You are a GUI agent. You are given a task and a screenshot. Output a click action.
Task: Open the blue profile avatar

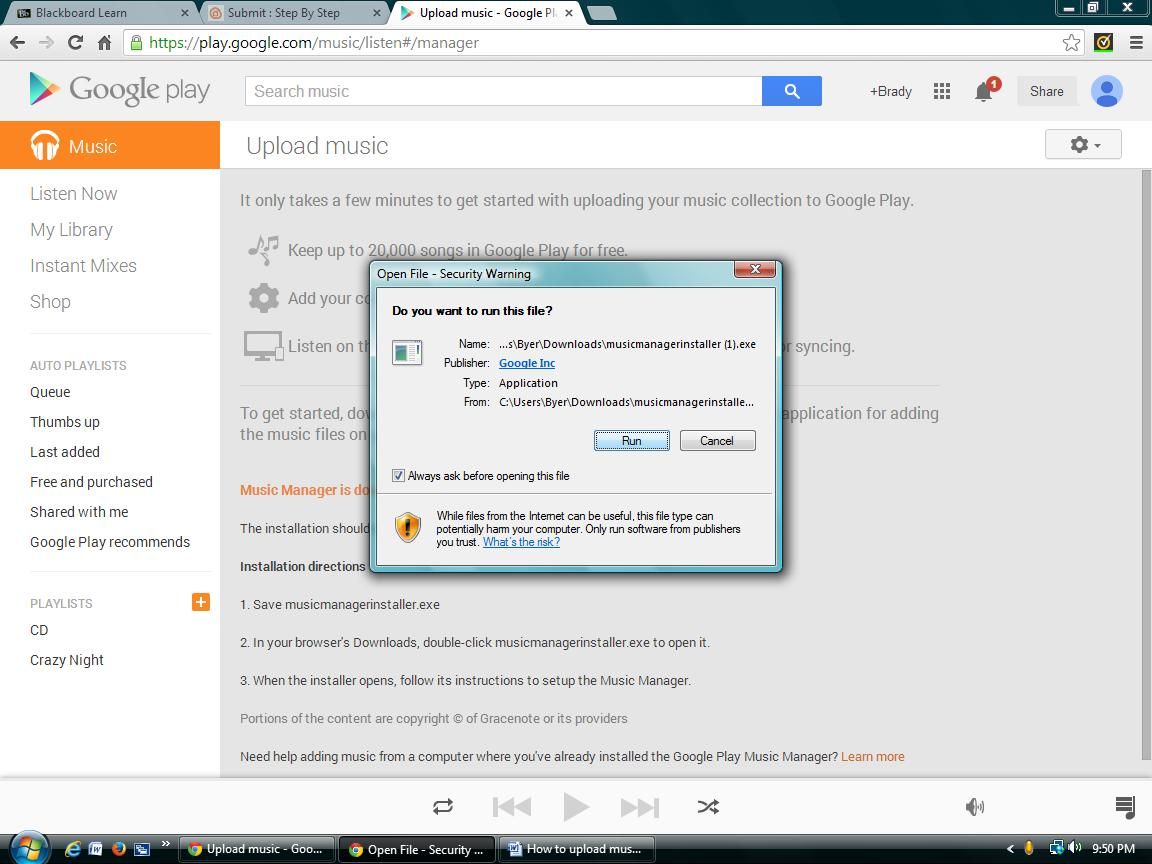coord(1106,91)
